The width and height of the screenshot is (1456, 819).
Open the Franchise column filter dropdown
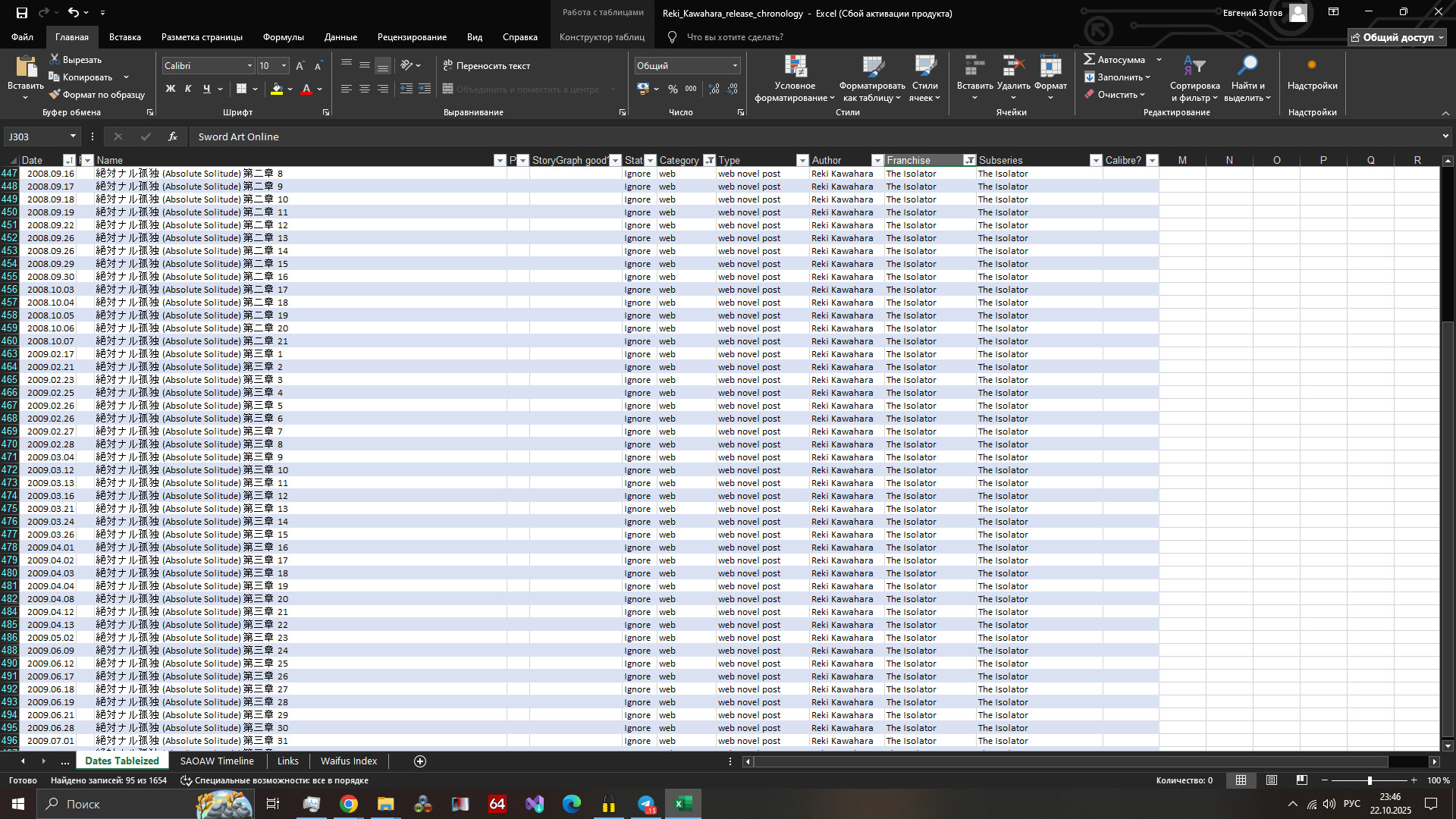click(969, 160)
